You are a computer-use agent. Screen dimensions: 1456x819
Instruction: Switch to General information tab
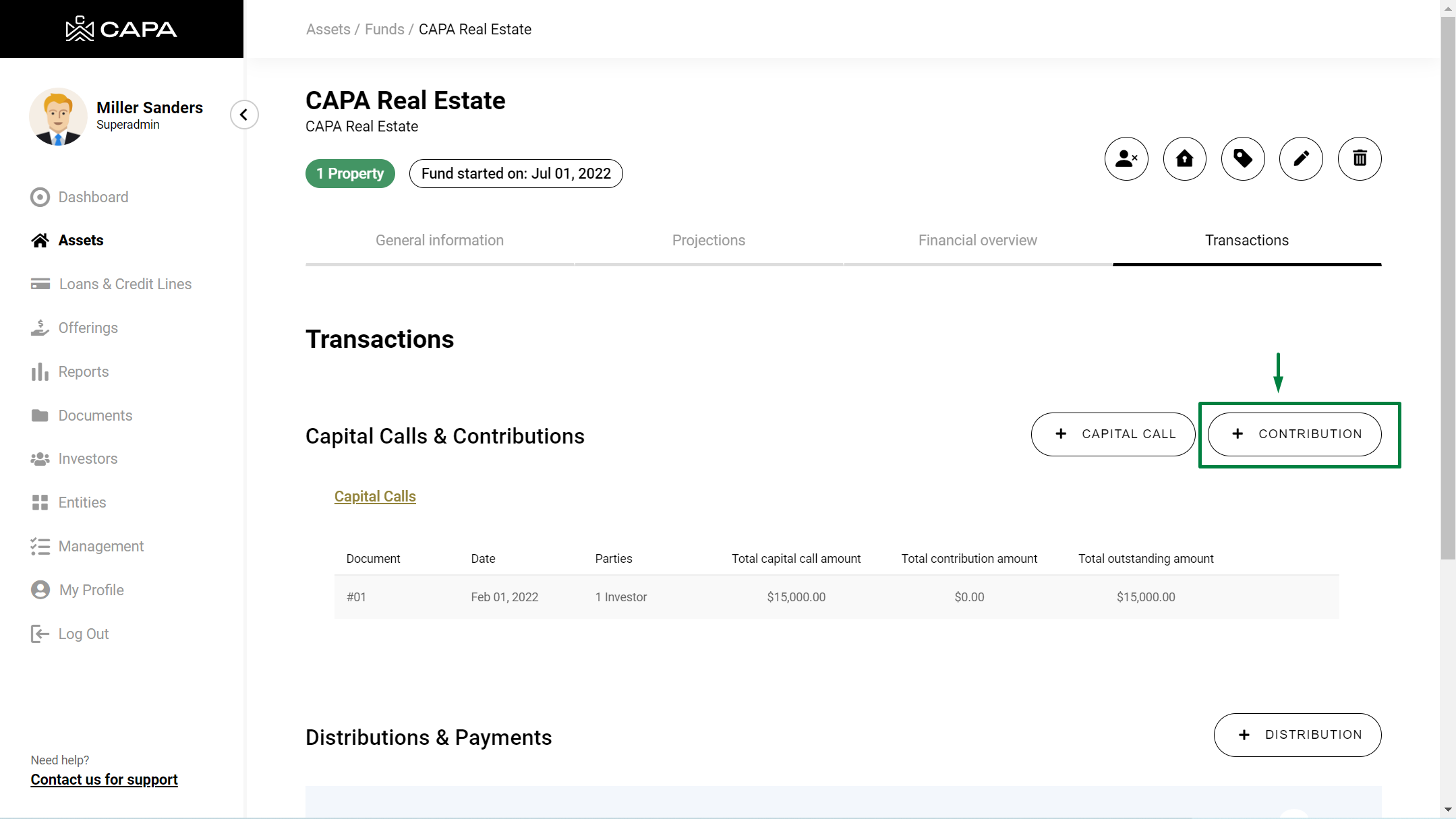pyautogui.click(x=439, y=241)
